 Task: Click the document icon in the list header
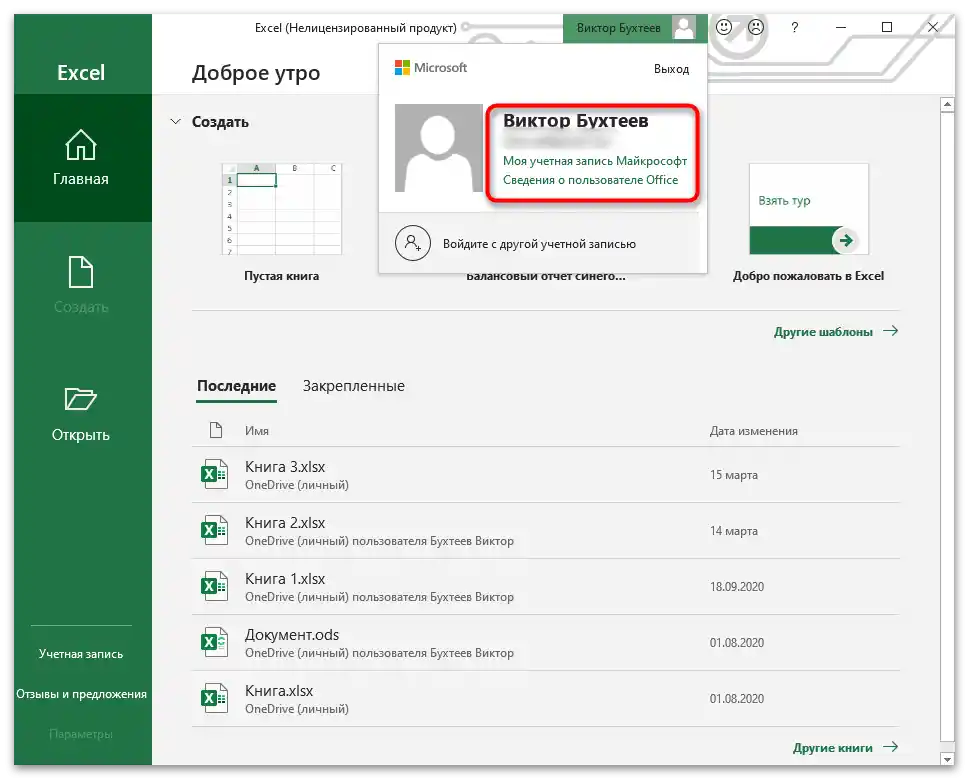tap(216, 430)
